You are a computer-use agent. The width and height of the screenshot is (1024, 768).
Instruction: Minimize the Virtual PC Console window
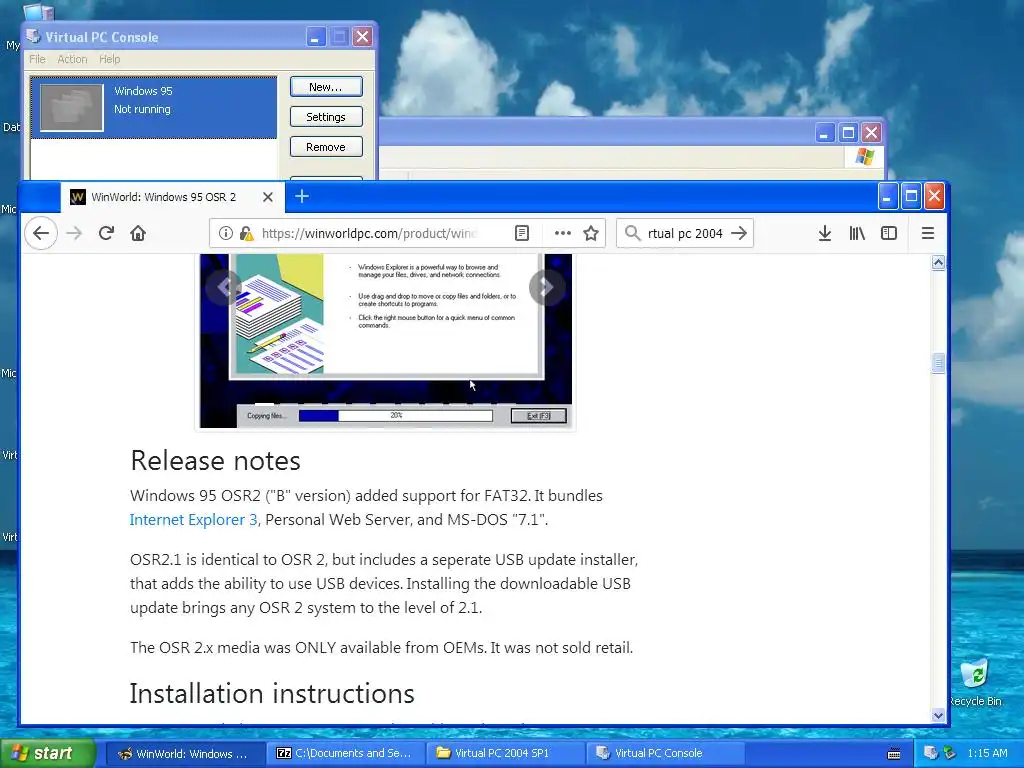click(315, 37)
